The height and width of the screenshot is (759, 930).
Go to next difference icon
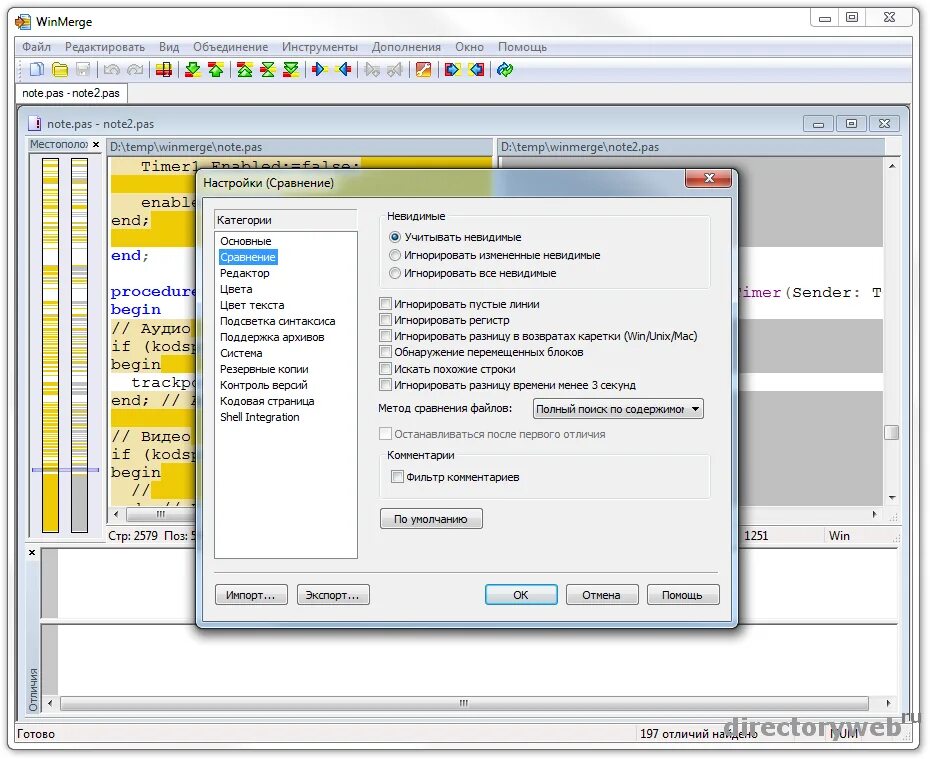coord(193,69)
